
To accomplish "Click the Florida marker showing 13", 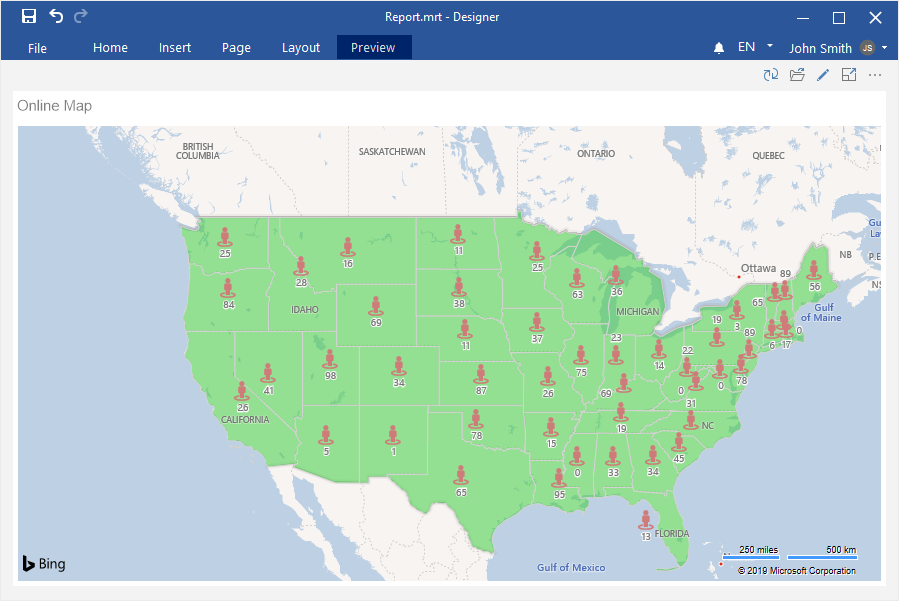I will (x=646, y=520).
